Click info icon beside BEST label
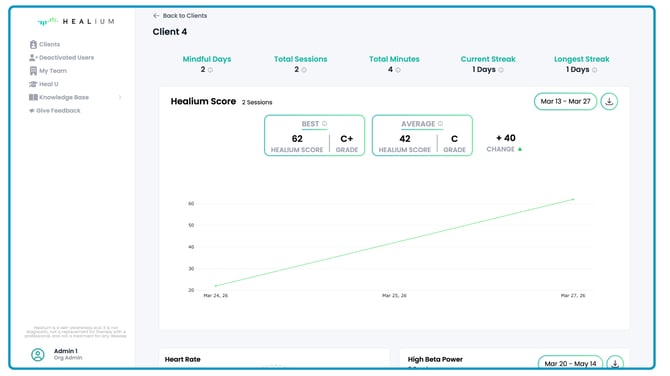670x376 pixels. pyautogui.click(x=324, y=123)
